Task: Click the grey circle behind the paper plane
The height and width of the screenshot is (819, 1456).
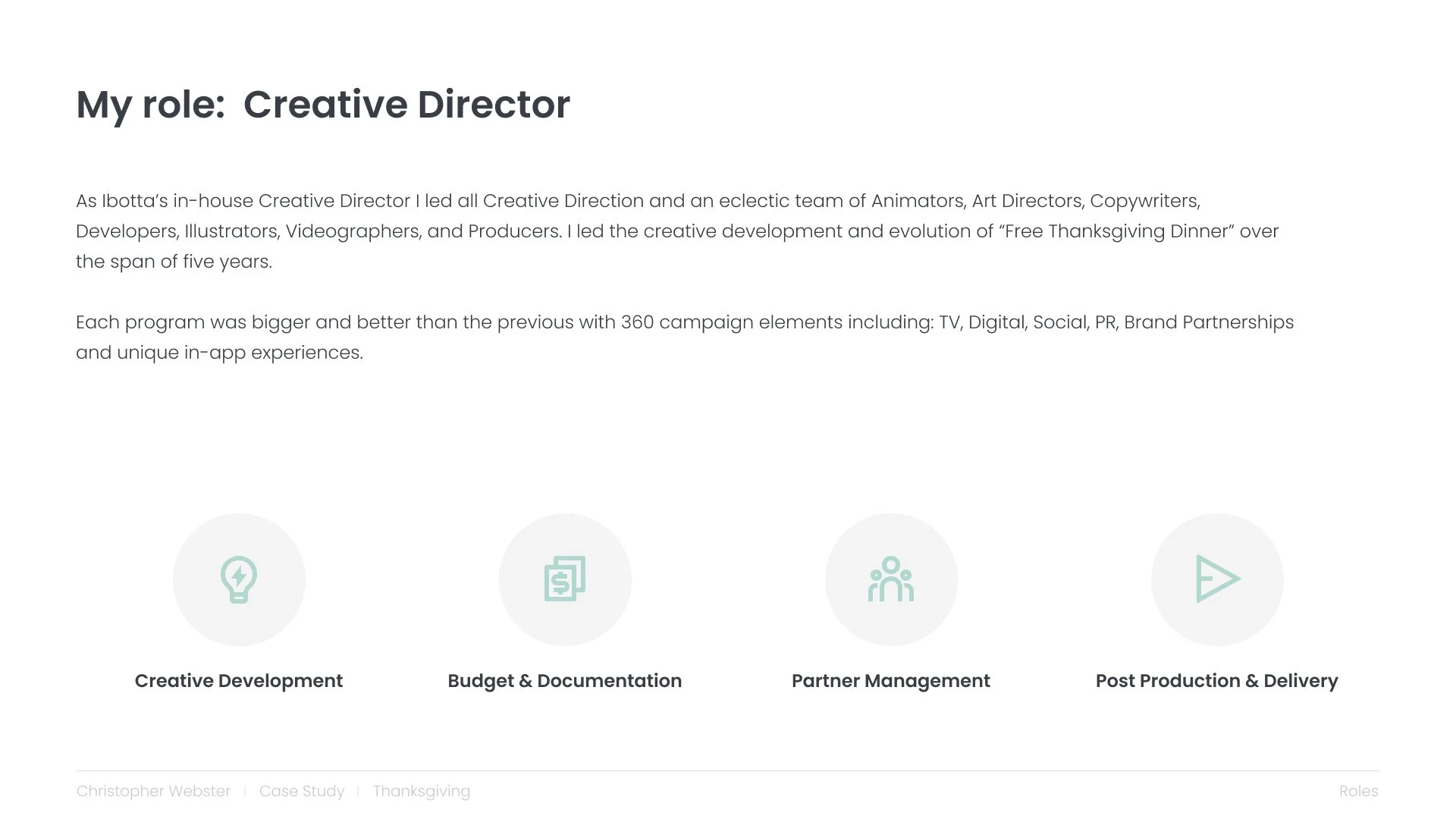Action: [1217, 579]
